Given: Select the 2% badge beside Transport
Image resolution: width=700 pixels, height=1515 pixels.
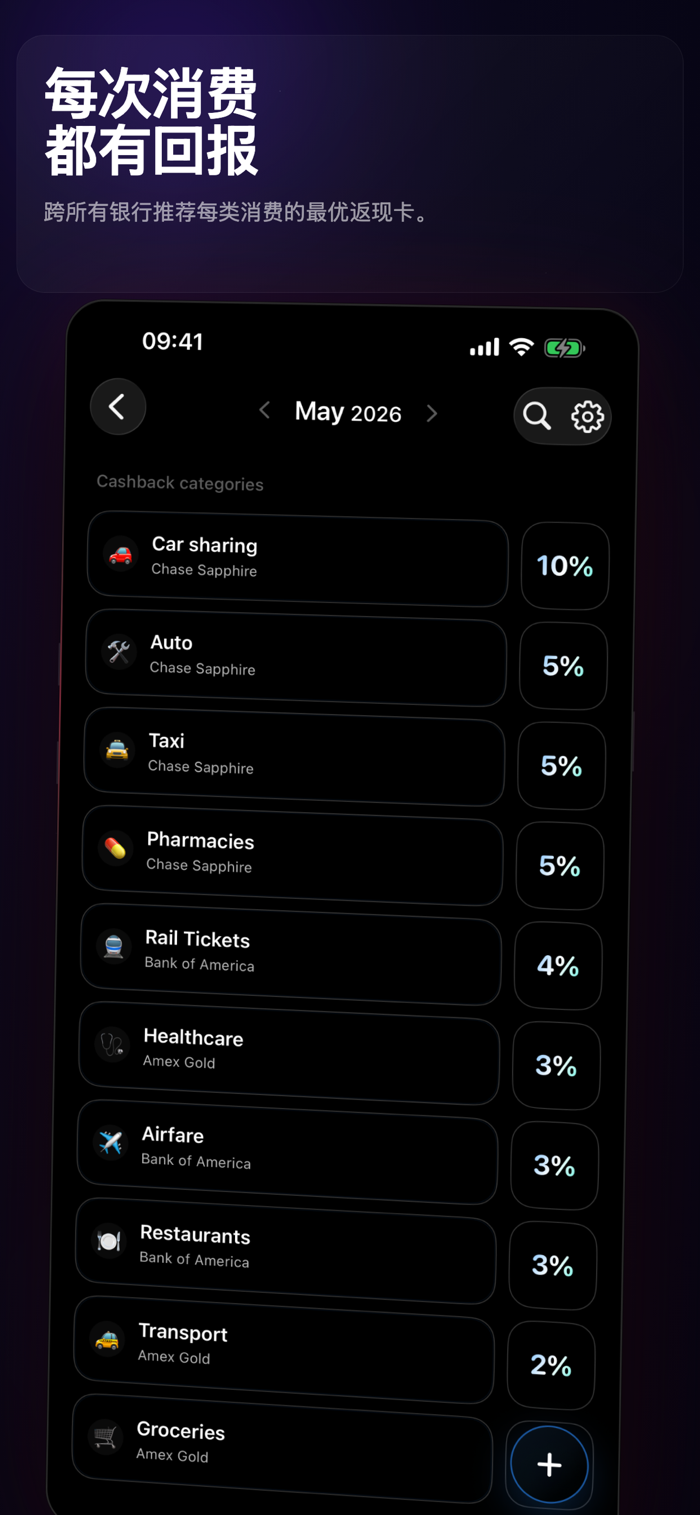Looking at the screenshot, I should [x=551, y=1366].
